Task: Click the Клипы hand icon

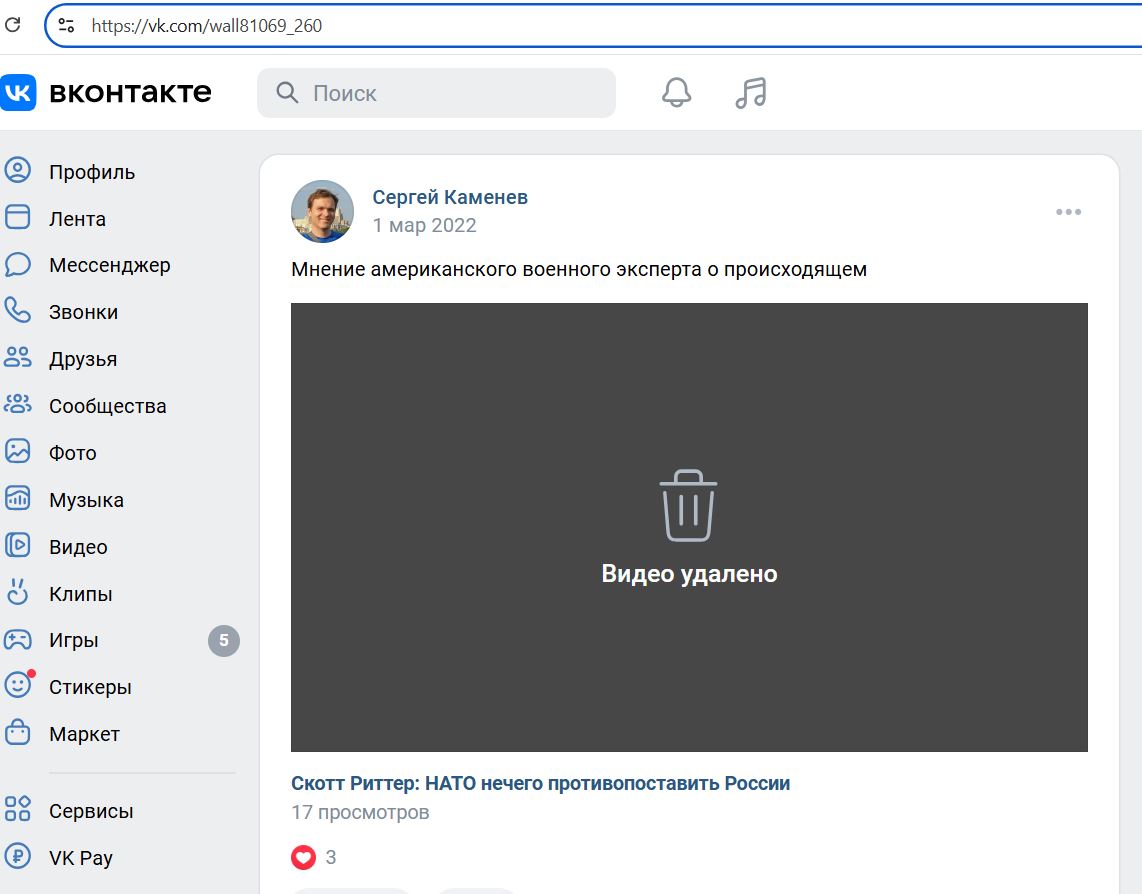Action: pyautogui.click(x=17, y=593)
